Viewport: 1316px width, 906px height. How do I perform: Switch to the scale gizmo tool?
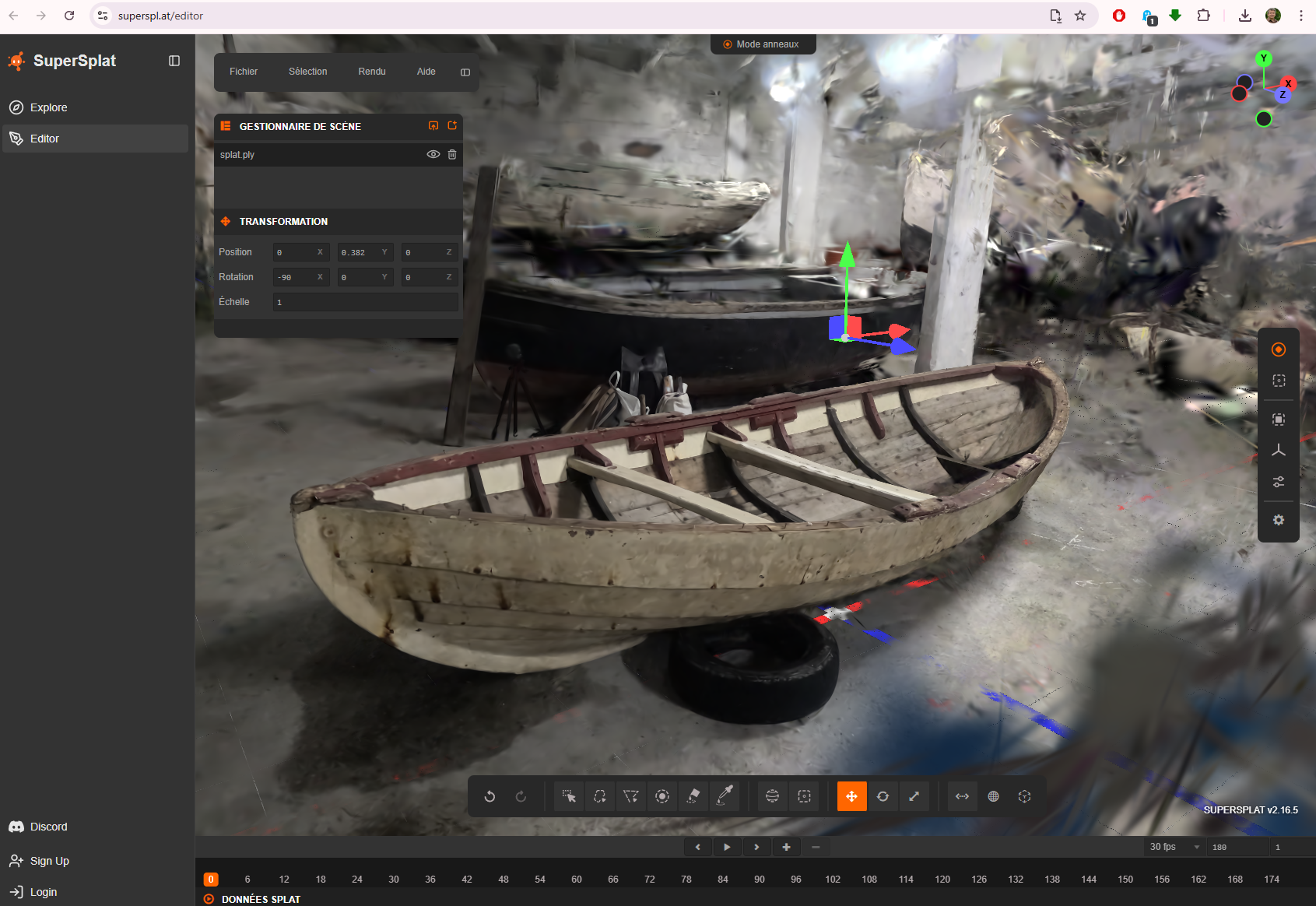tap(914, 796)
